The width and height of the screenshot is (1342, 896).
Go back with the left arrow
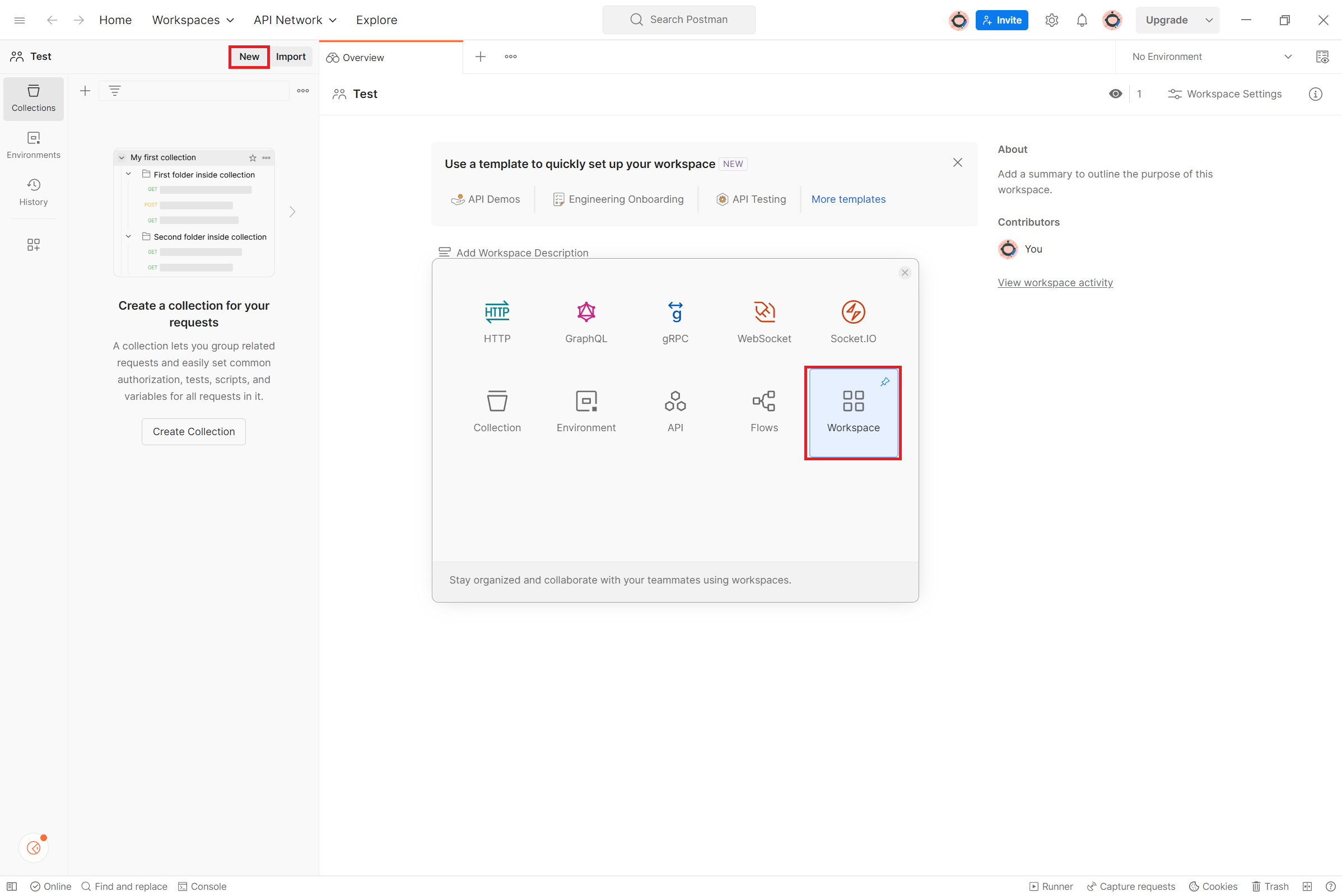52,20
